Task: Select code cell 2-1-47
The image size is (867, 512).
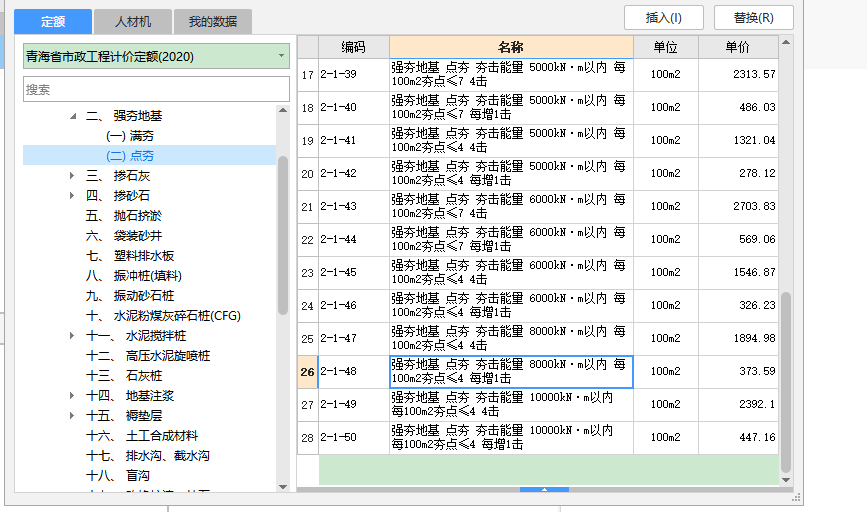Action: [354, 338]
